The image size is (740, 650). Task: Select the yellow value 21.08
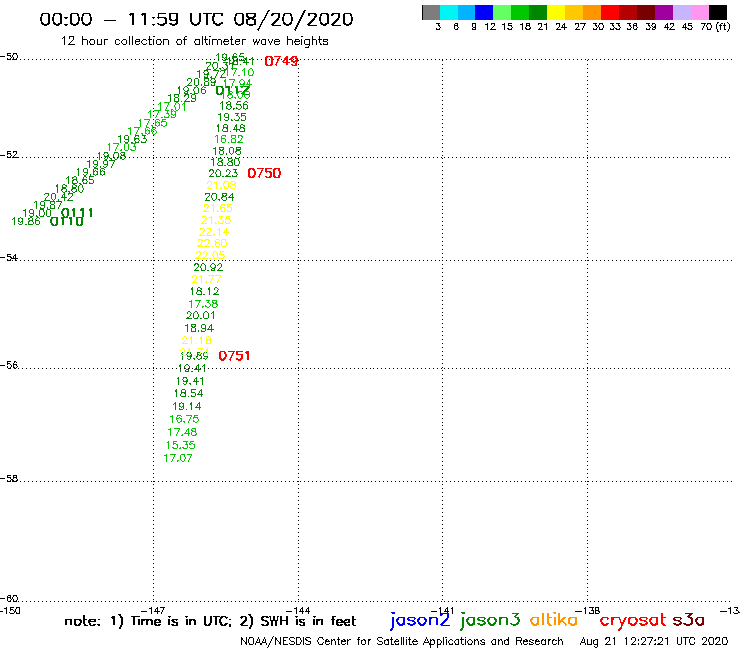click(221, 185)
